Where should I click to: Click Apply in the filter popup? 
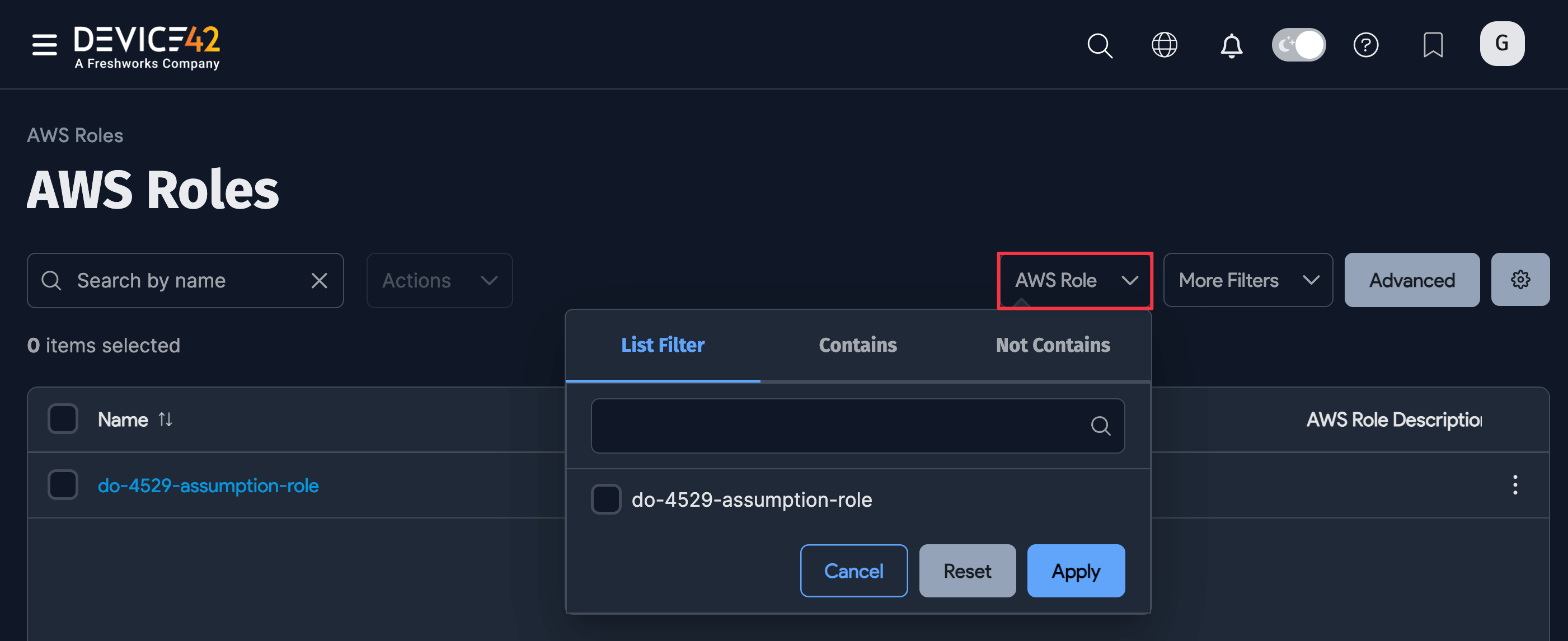point(1076,571)
